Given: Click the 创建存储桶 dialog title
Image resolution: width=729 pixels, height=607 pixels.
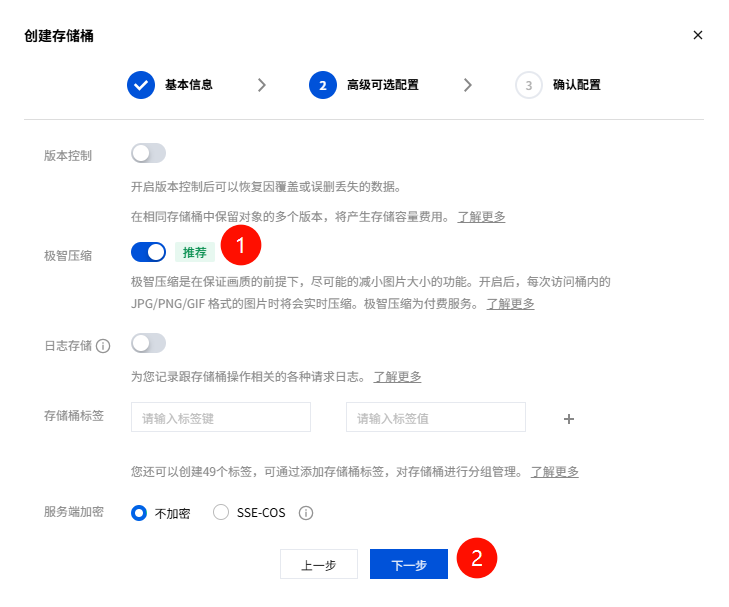Looking at the screenshot, I should 59,36.
